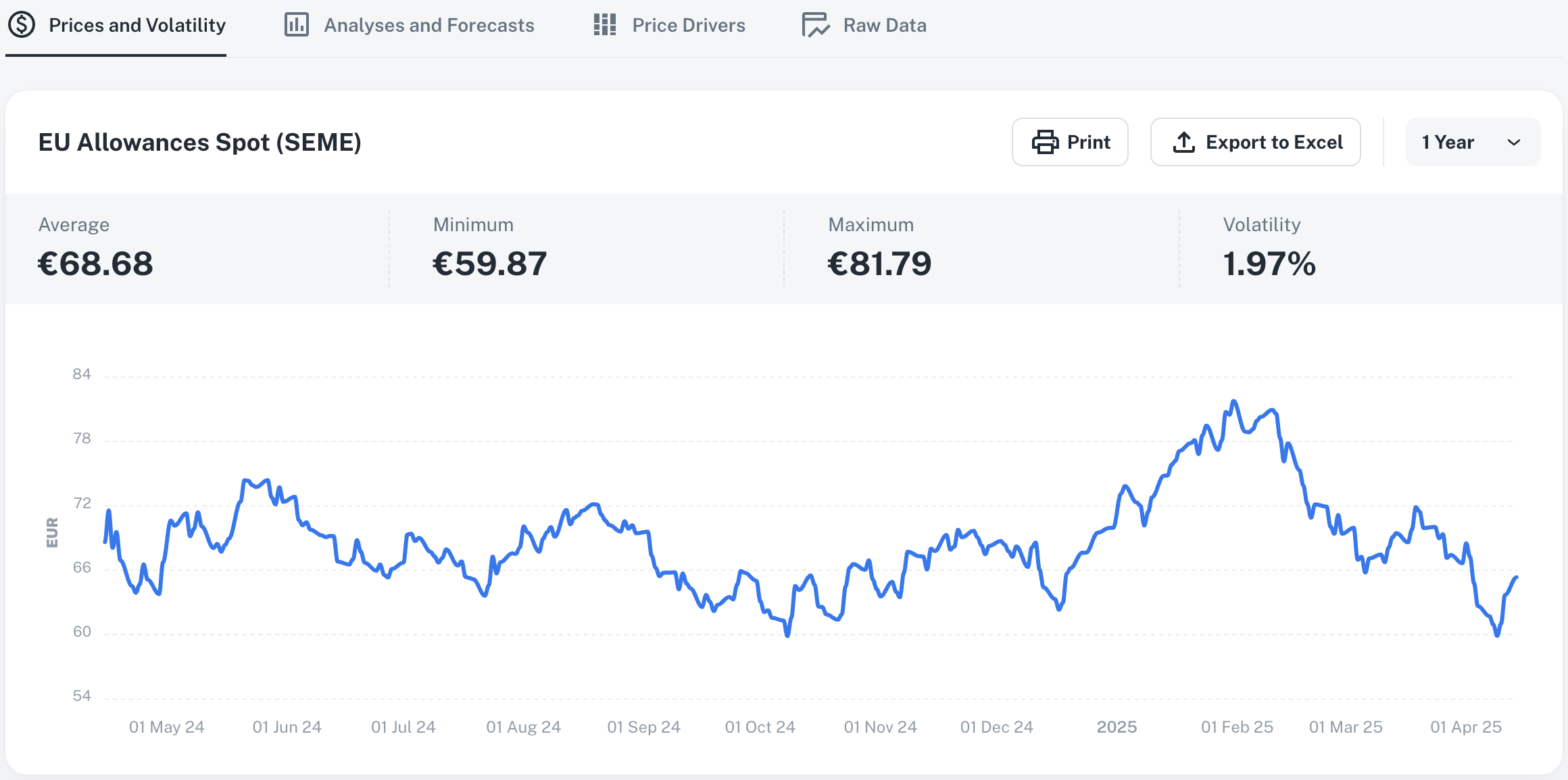The width and height of the screenshot is (1568, 780).
Task: Open the Raw Data tab
Action: click(x=864, y=26)
